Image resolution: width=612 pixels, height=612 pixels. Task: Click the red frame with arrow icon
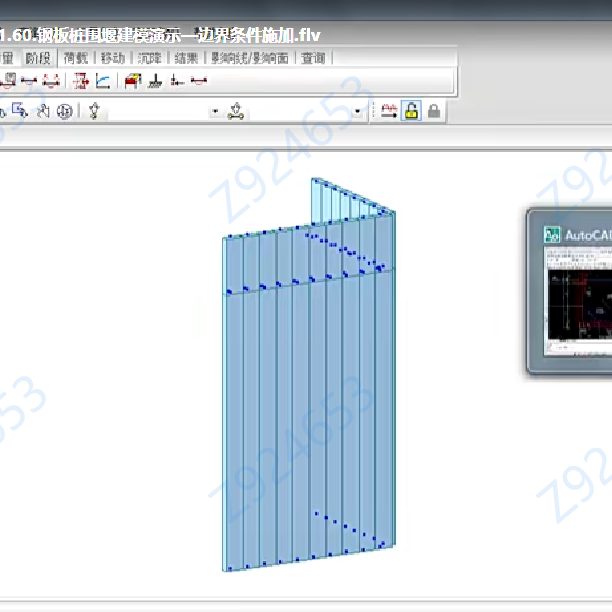tap(81, 80)
